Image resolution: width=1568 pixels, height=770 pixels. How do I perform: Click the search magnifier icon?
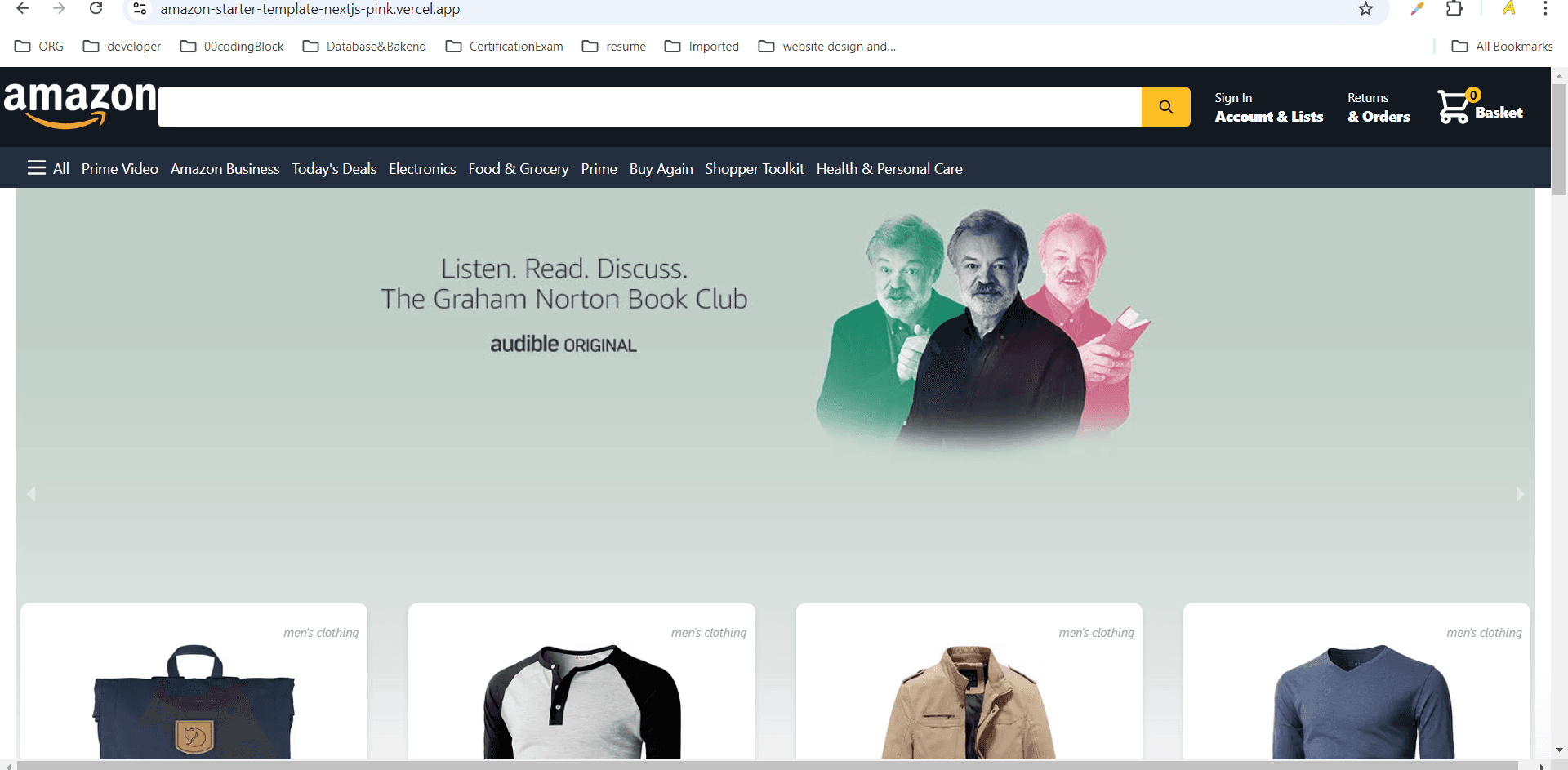1165,106
